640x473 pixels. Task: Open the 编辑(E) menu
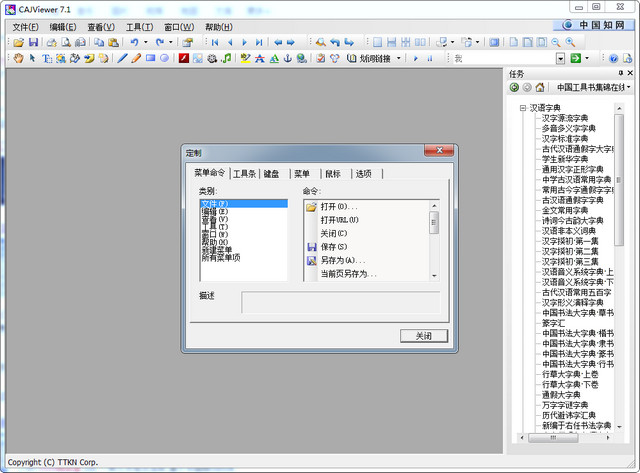coord(63,27)
